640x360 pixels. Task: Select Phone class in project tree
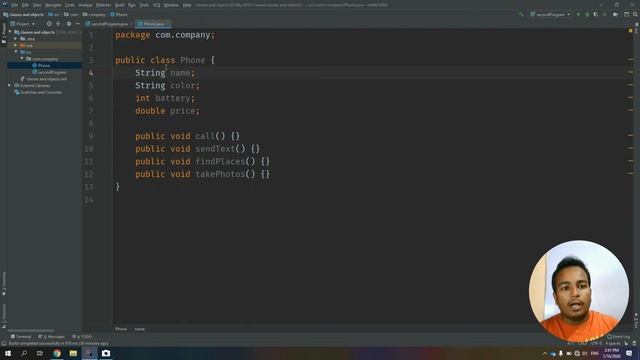[x=44, y=65]
